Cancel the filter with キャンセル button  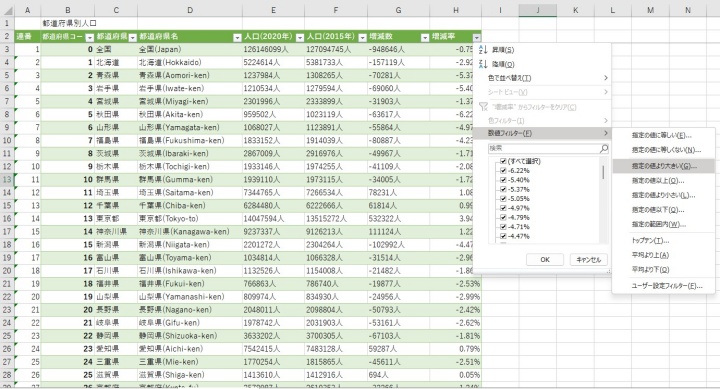point(589,259)
